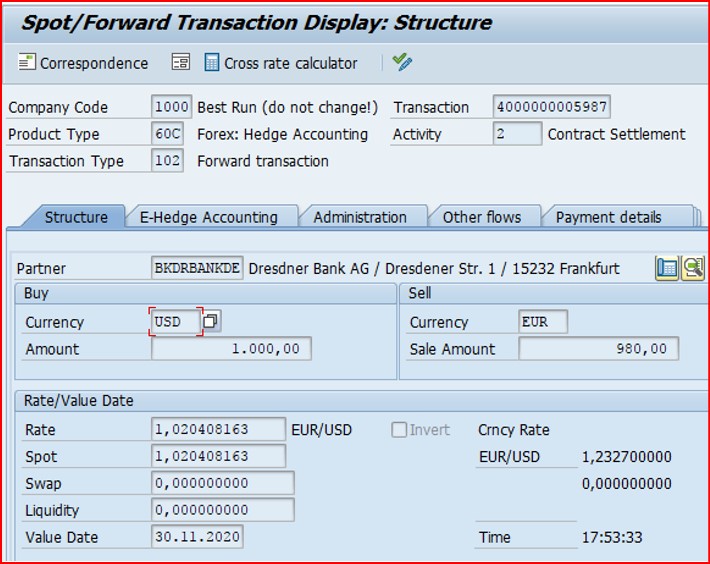Click the 'Crncy Rate' label
710x564 pixels.
click(513, 430)
